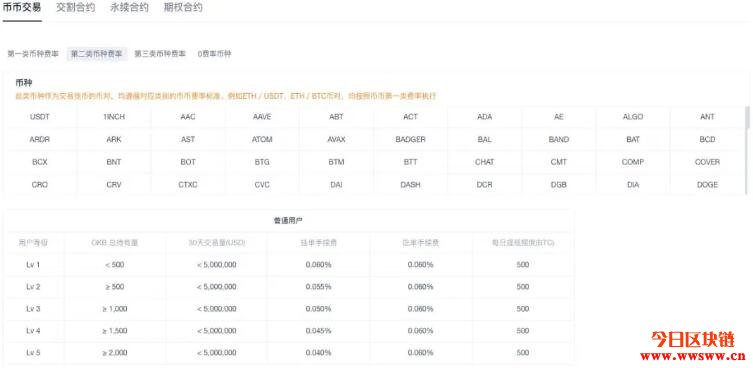Viewport: 753px width, 368px height.
Task: Select 第一类币种费率 filter
Action: [x=33, y=54]
